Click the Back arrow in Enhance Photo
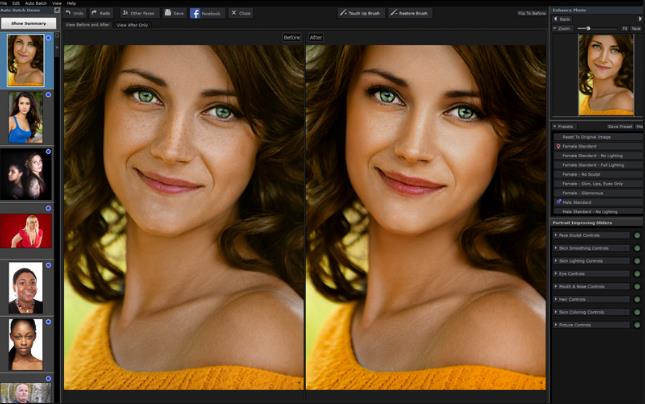 coord(556,19)
